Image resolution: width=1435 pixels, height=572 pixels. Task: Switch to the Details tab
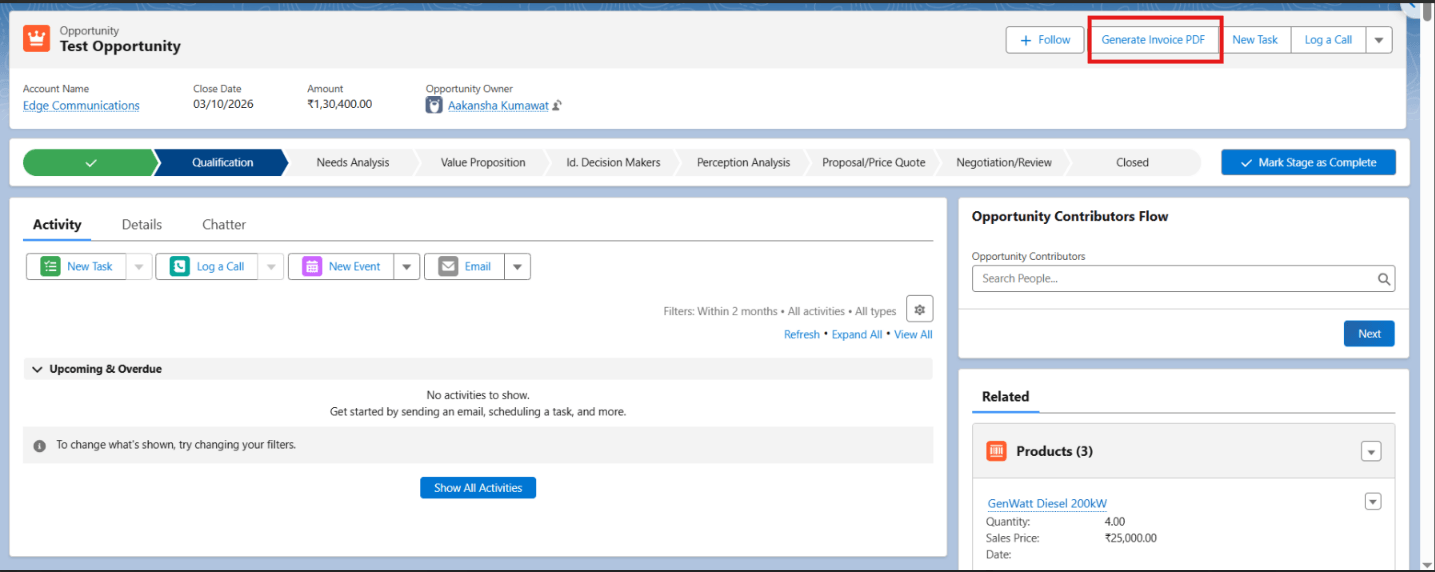click(142, 225)
